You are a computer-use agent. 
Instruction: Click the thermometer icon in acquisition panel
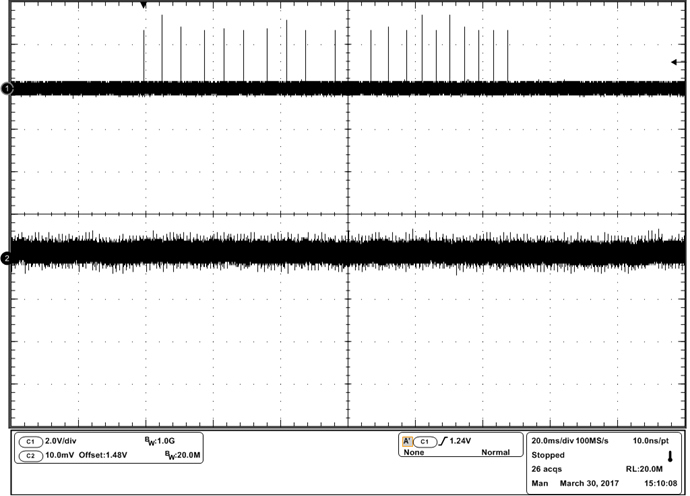tap(670, 456)
